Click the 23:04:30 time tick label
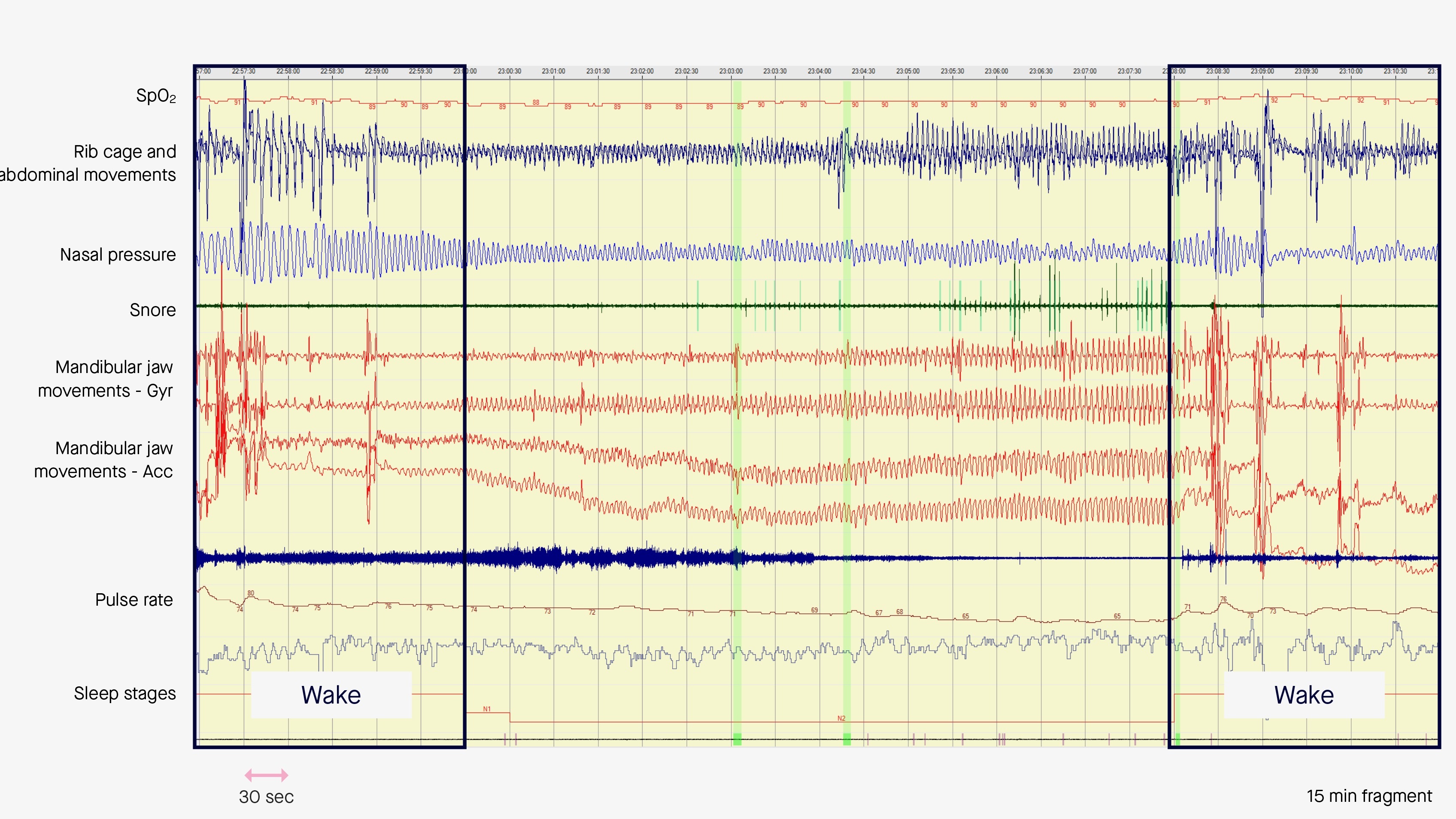Viewport: 1456px width, 819px height. click(x=863, y=71)
